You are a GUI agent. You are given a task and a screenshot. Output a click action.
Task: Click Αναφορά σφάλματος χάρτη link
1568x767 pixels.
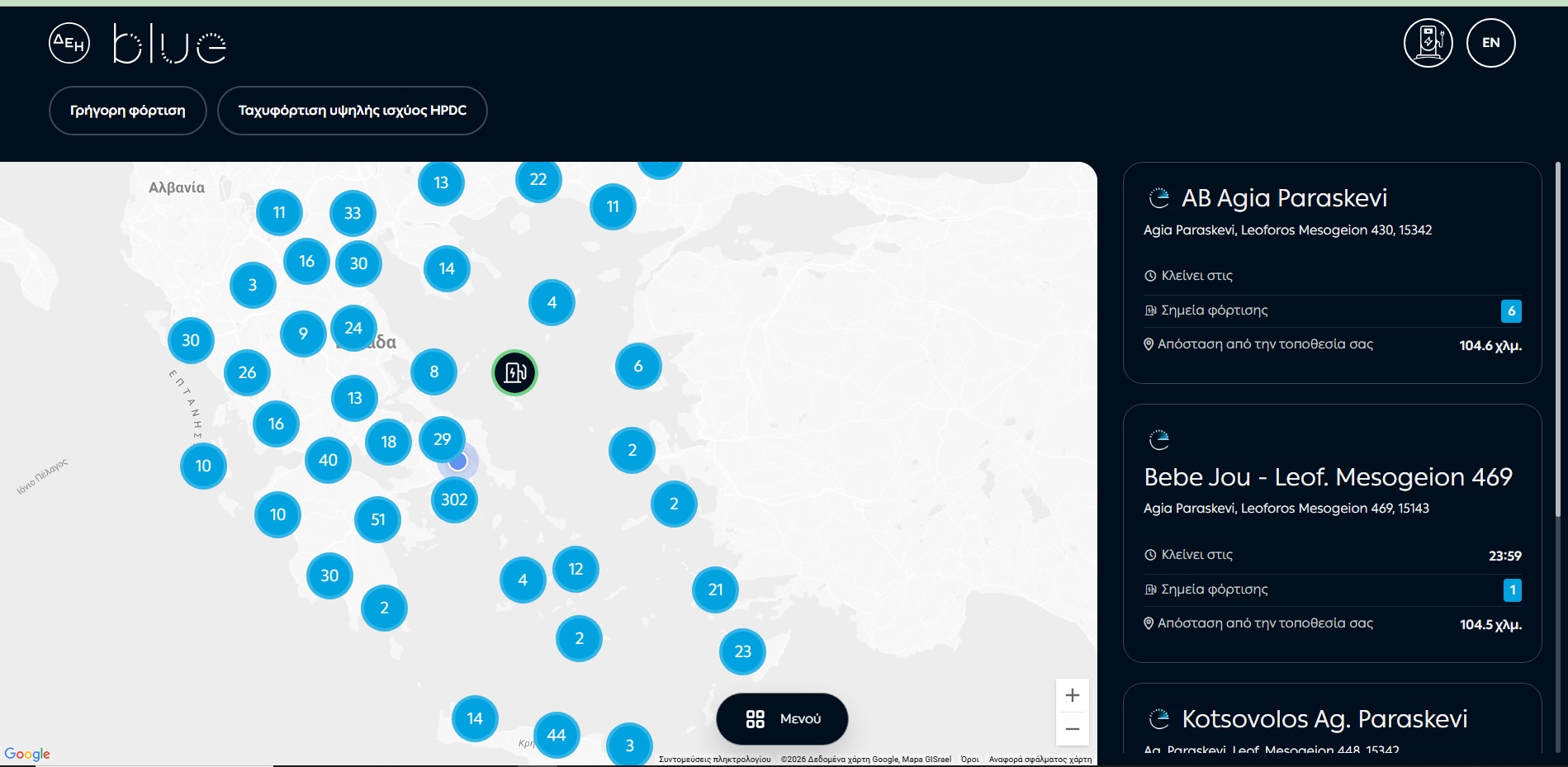click(1040, 760)
